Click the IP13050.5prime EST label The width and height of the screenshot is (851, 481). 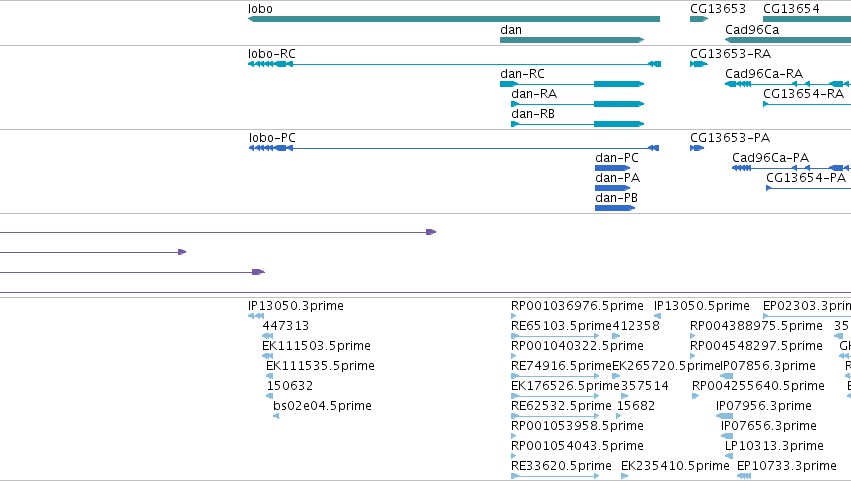pyautogui.click(x=701, y=306)
